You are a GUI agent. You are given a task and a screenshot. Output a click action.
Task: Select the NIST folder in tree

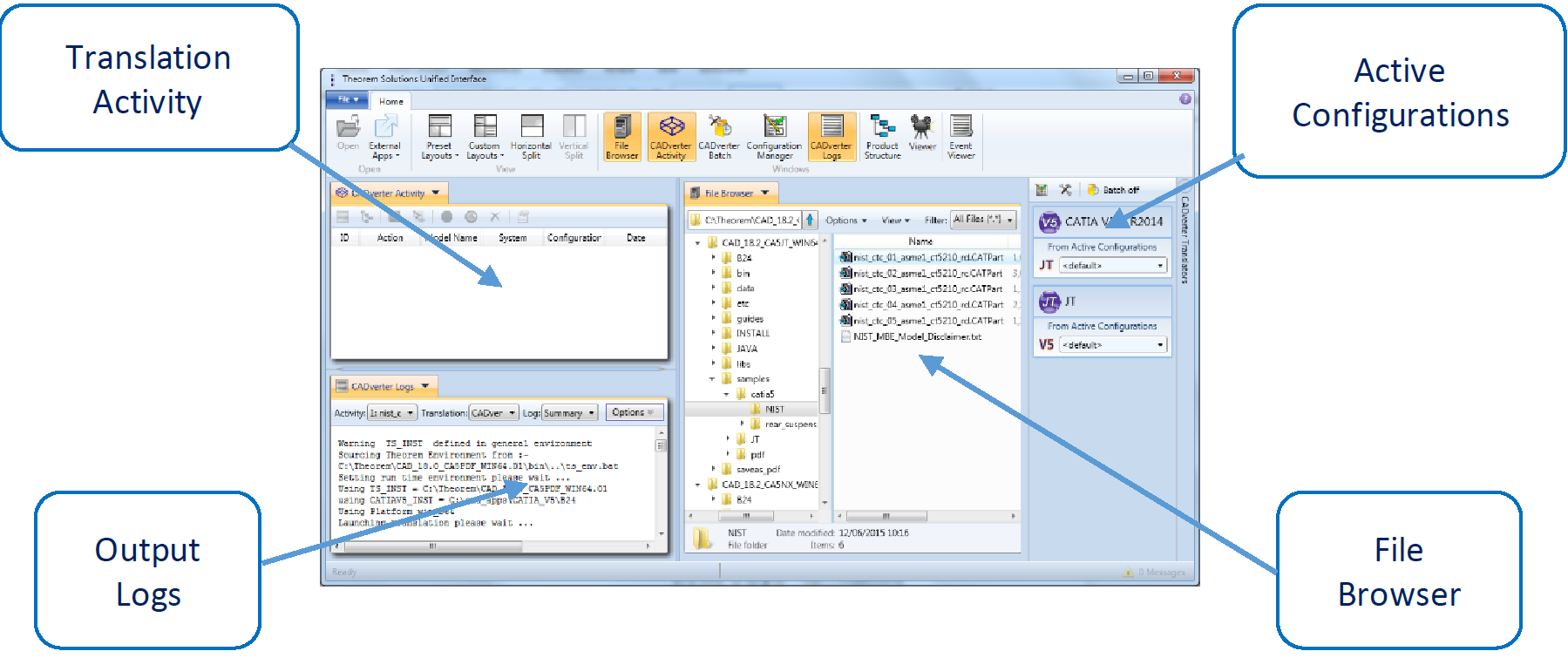768,409
